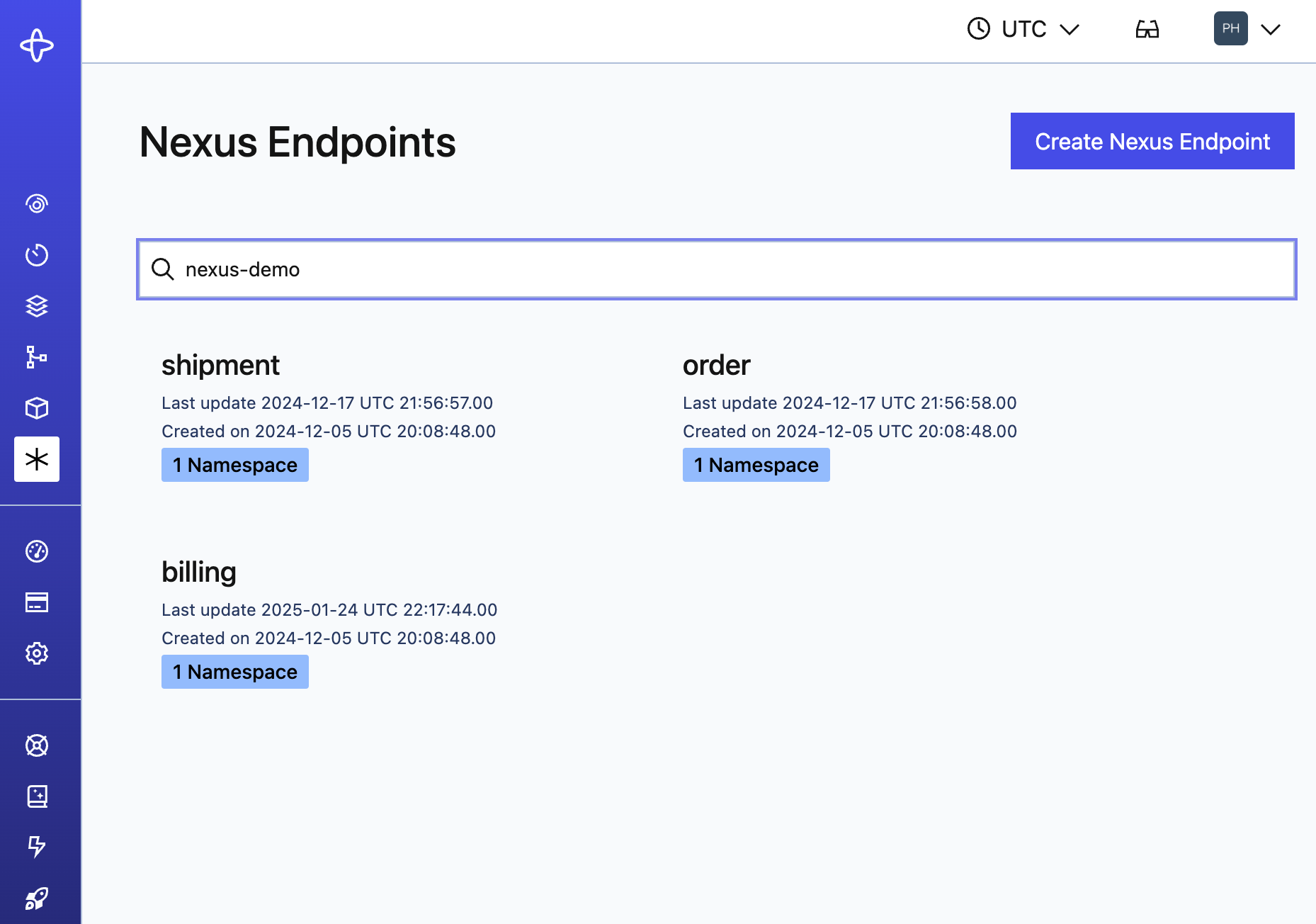Screen dimensions: 1316x924
Task: Open the shipment endpoint
Action: [x=220, y=365]
